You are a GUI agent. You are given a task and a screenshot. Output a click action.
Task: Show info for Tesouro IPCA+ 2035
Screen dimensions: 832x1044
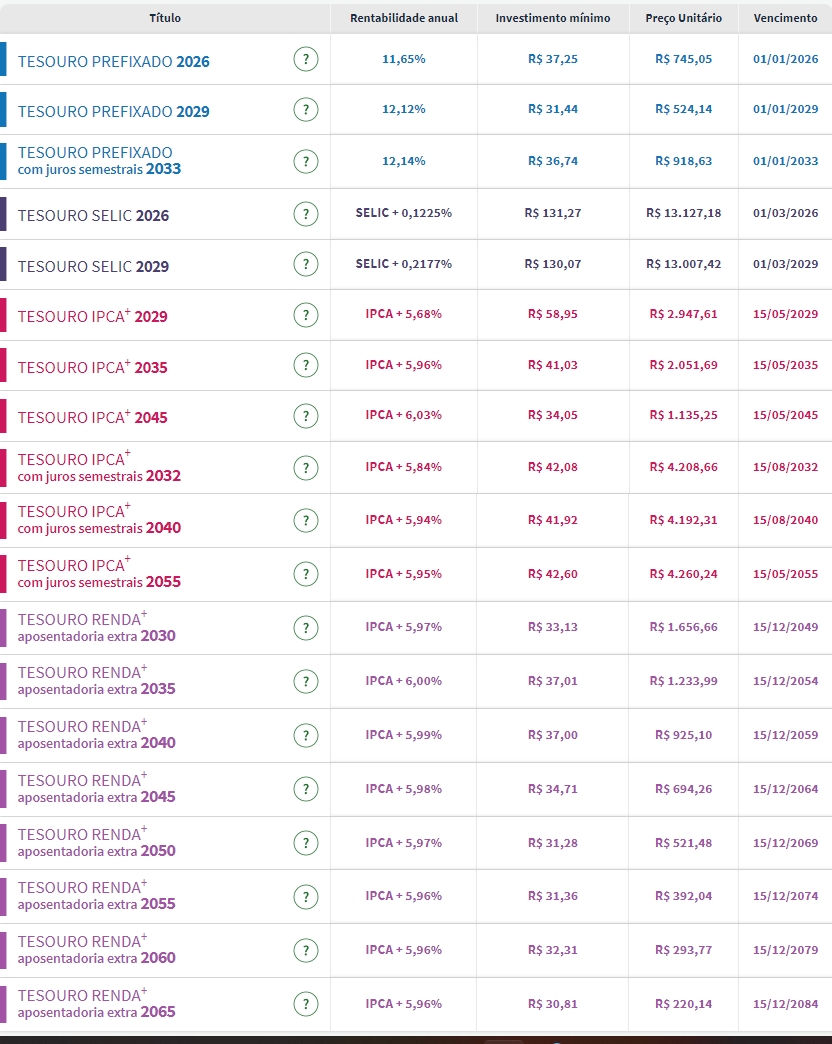point(306,366)
